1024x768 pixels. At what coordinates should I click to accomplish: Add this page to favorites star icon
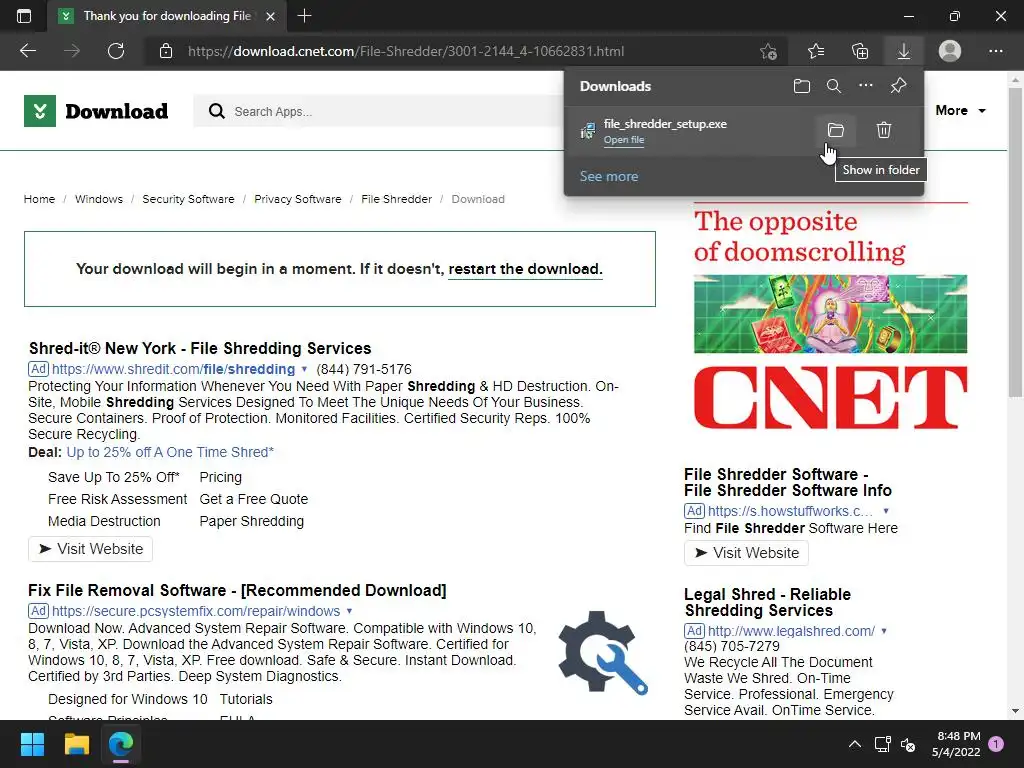click(769, 51)
